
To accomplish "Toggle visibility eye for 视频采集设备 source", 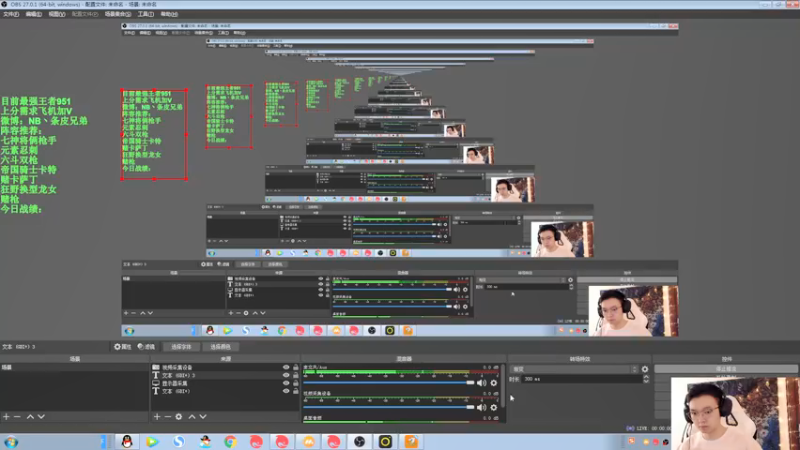I will [286, 367].
